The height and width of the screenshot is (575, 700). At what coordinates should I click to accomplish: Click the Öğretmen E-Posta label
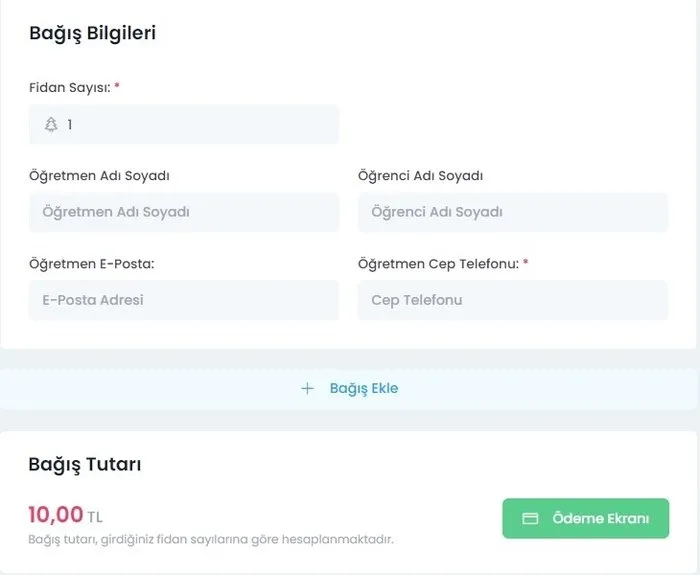click(x=92, y=264)
